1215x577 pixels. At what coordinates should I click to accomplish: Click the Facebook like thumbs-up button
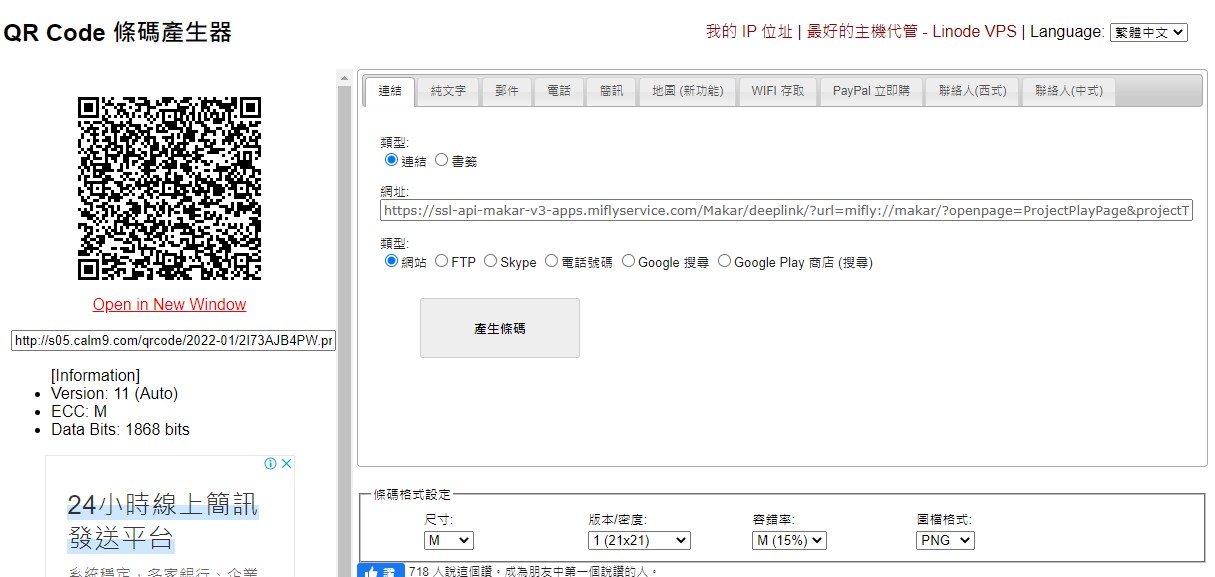[x=381, y=571]
